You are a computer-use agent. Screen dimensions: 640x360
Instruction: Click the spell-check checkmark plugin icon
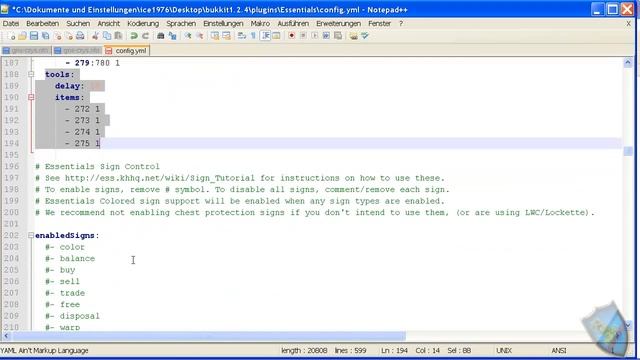(x=365, y=36)
